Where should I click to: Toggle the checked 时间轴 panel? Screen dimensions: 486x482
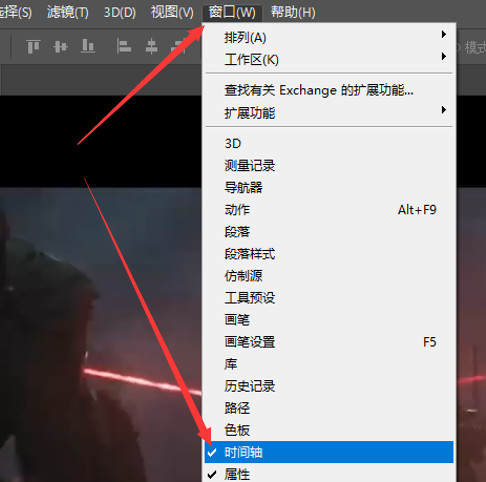(329, 452)
